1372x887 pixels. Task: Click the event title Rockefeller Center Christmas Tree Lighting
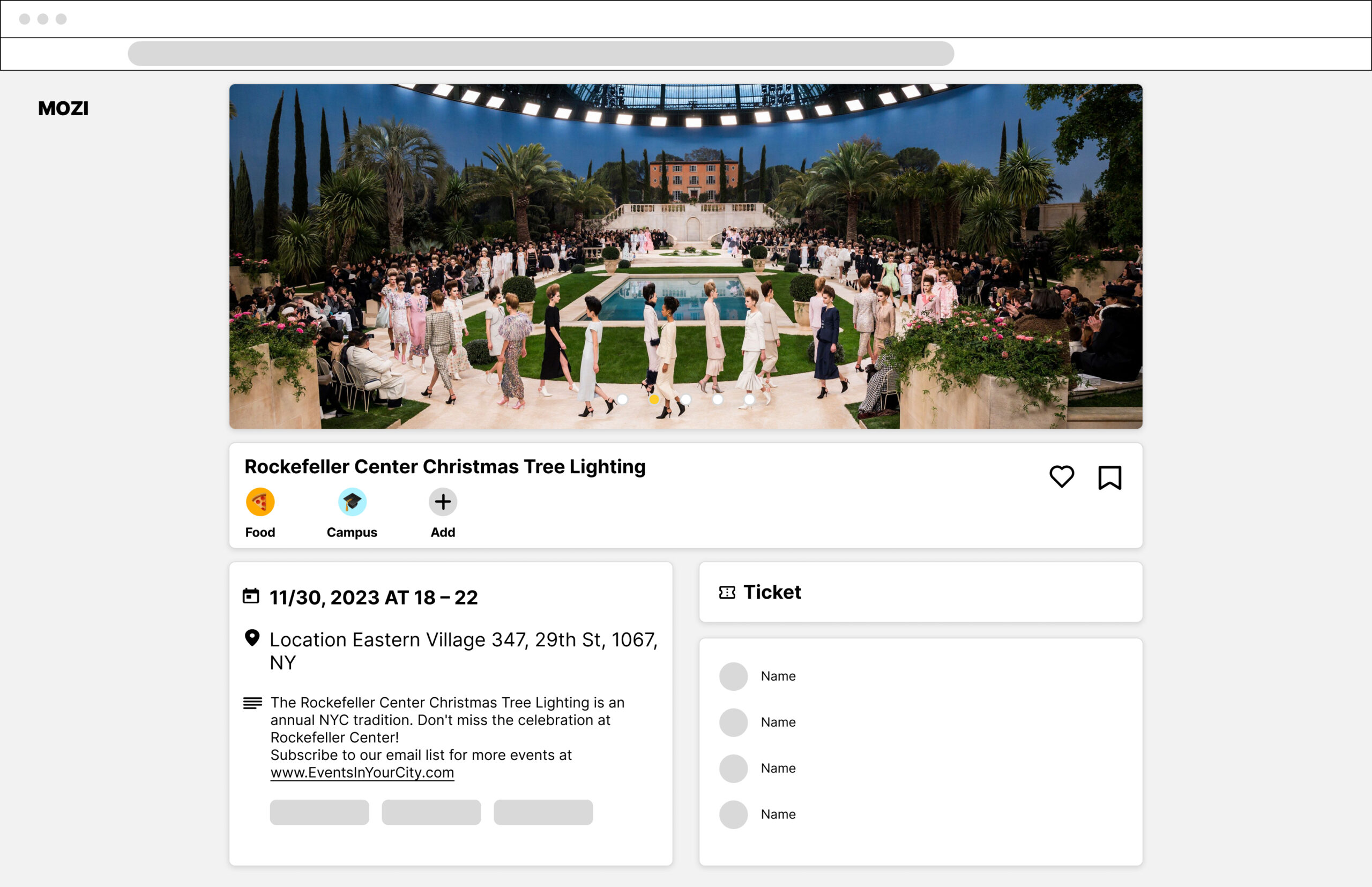point(445,466)
